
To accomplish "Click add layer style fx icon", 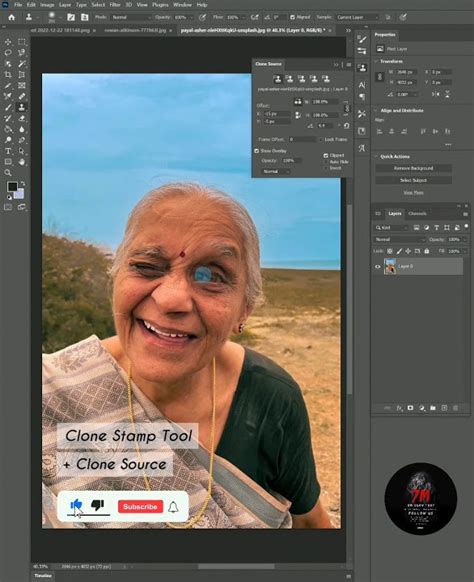I will point(399,408).
